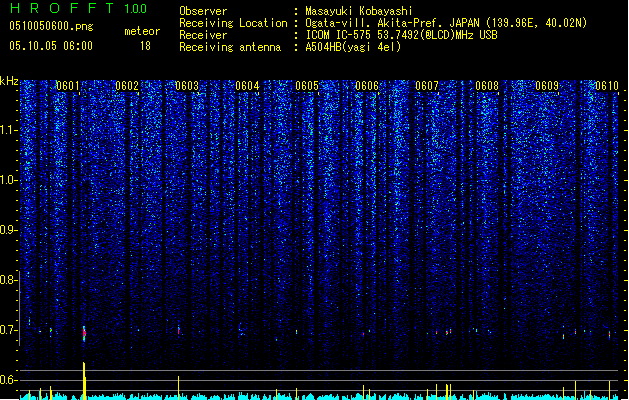Image resolution: width=629 pixels, height=400 pixels.
Task: Click the 0610 time marker
Action: (607, 86)
